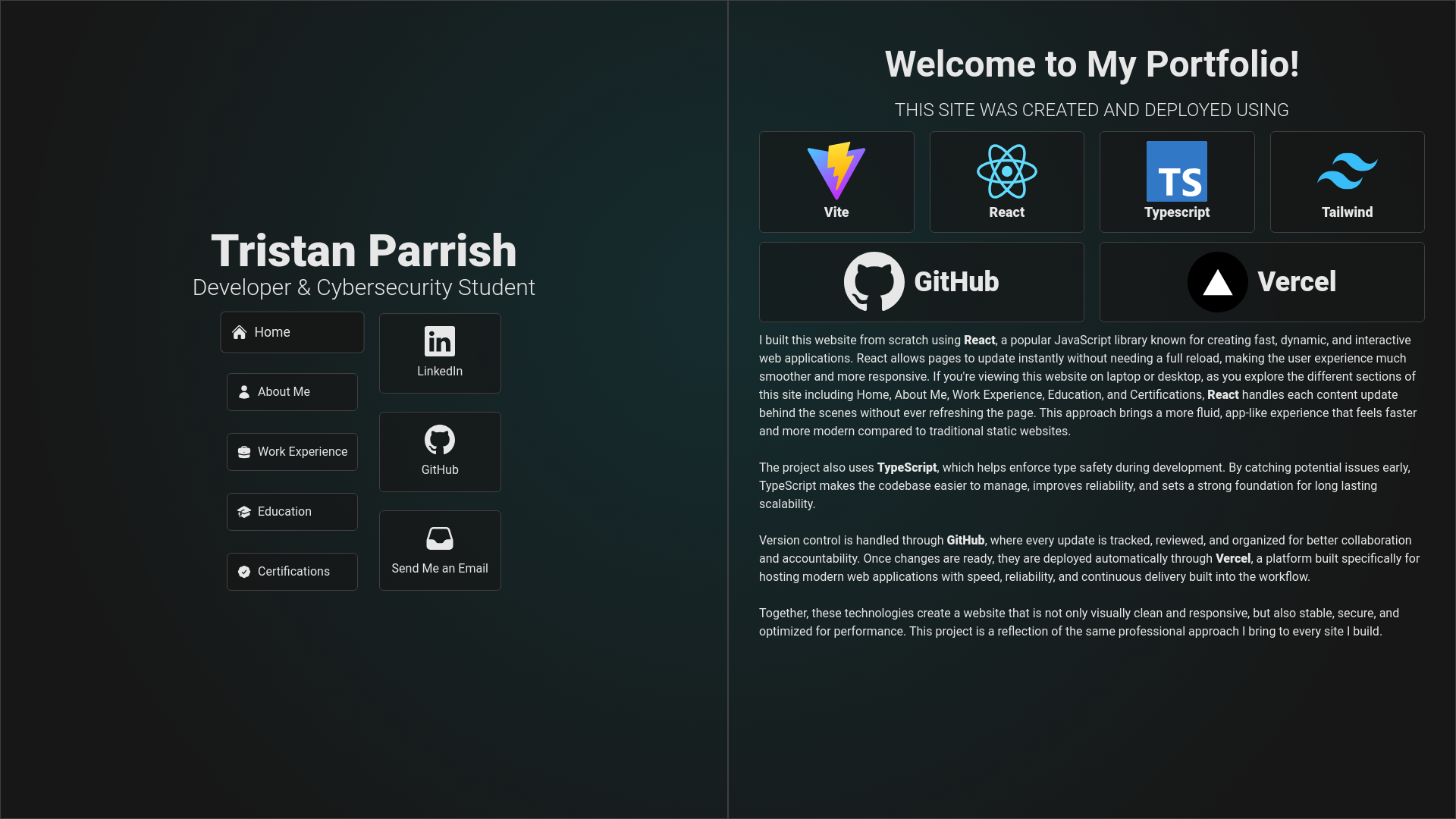Visit the GitHub profile link in the sidebar
1456x819 pixels.
click(x=440, y=452)
